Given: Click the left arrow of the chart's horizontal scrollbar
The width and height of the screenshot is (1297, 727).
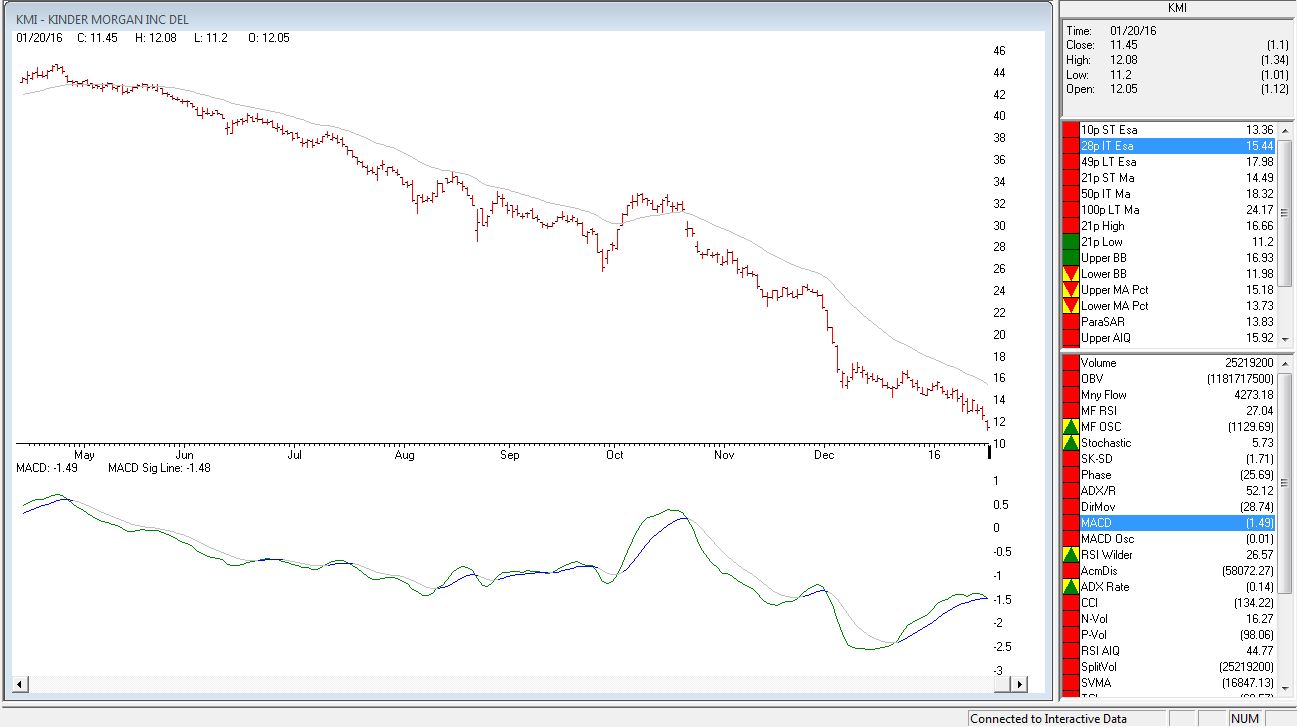Looking at the screenshot, I should 20,684.
